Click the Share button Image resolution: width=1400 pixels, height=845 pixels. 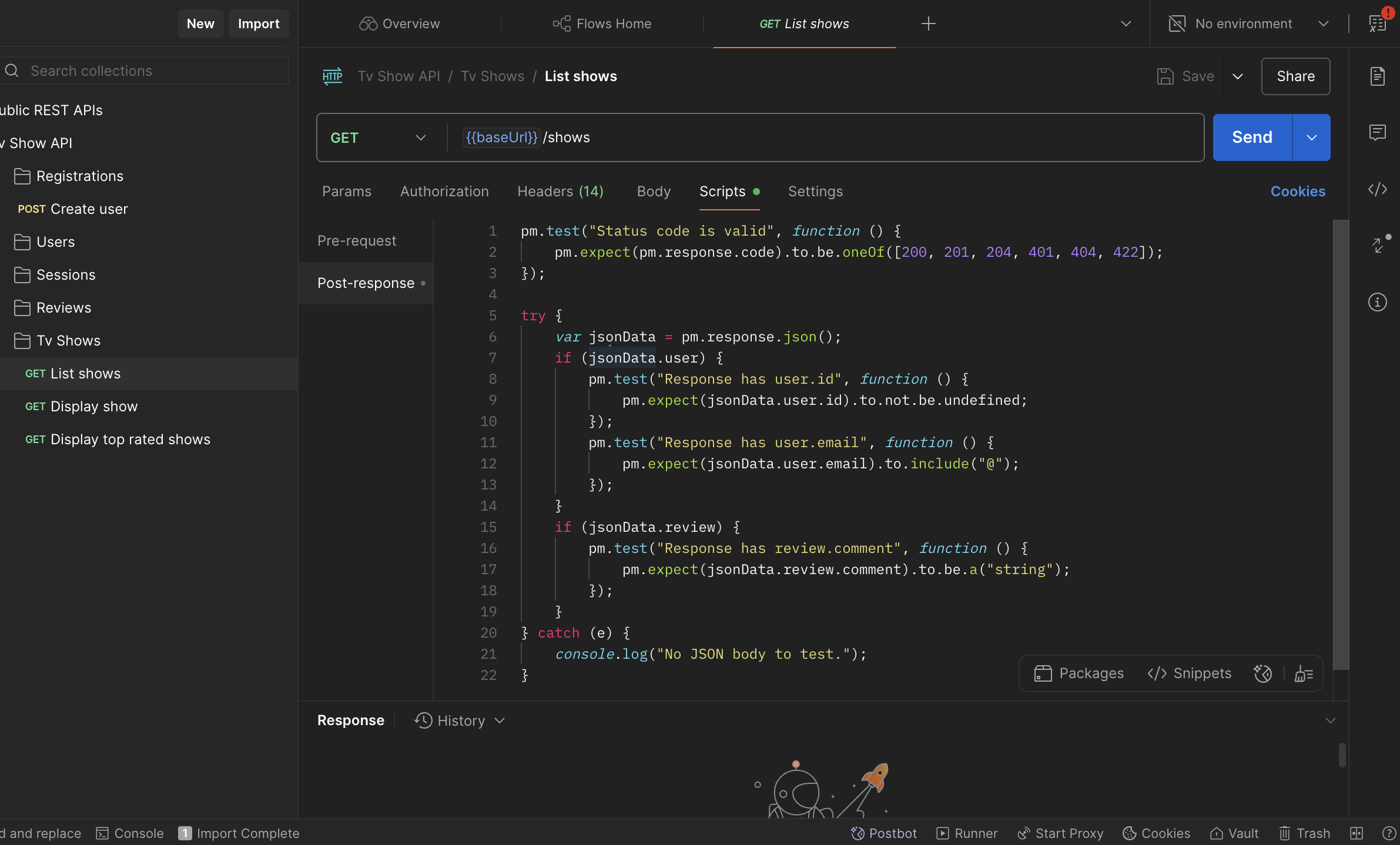coord(1295,76)
